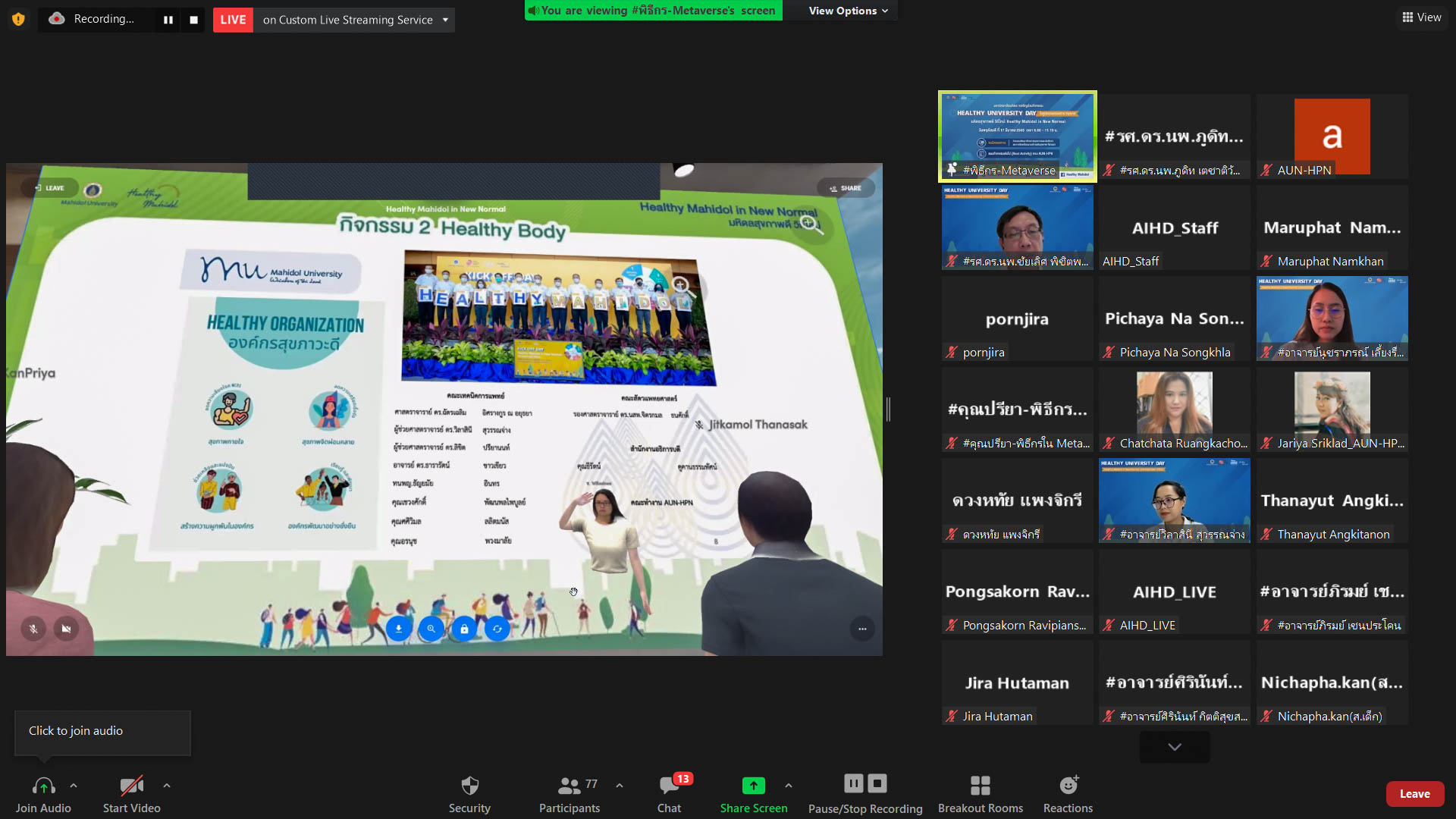Screen dimensions: 1456x819
Task: Select the #พีธีกร-Metaverse pinned video tile
Action: click(1018, 136)
